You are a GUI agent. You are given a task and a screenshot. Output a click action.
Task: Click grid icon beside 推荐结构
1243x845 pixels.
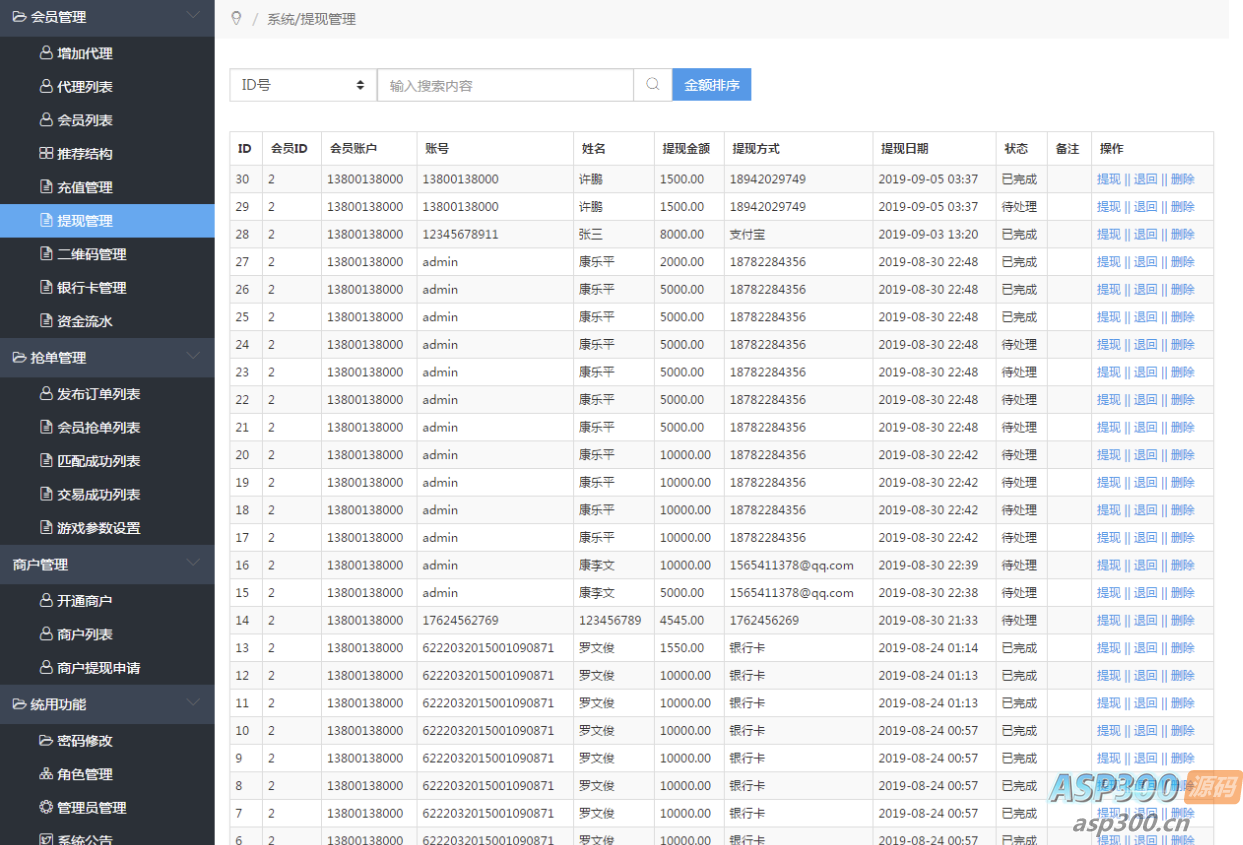coord(46,153)
